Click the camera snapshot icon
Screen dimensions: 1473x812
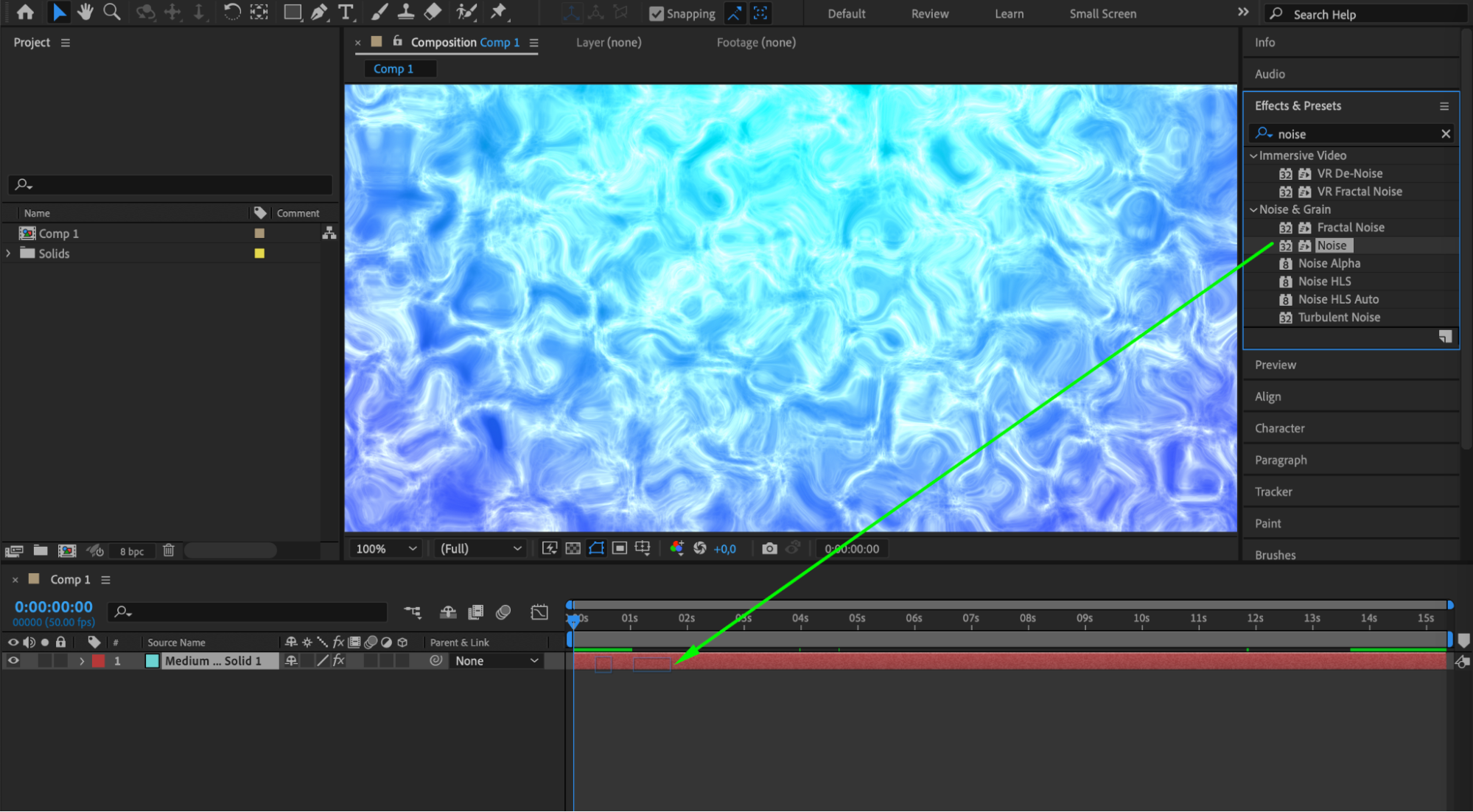(769, 548)
